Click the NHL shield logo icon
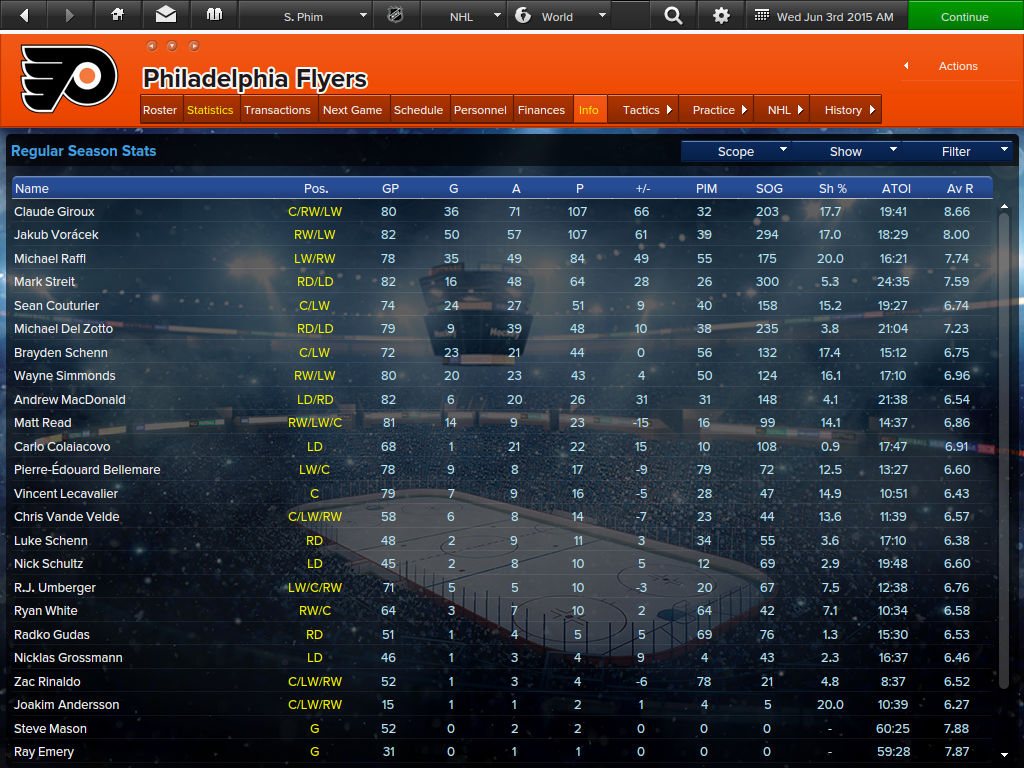Viewport: 1024px width, 768px height. click(396, 15)
